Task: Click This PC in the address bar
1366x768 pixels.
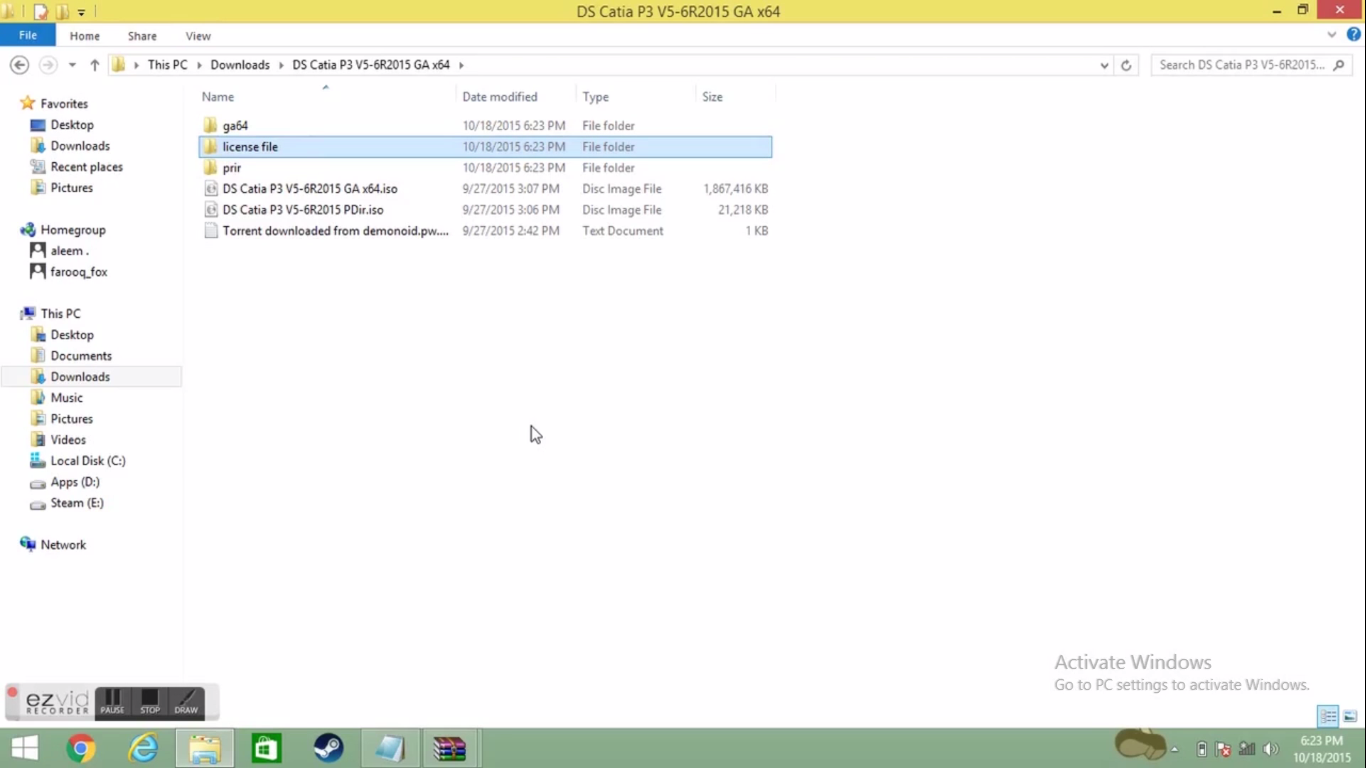Action: coord(167,65)
